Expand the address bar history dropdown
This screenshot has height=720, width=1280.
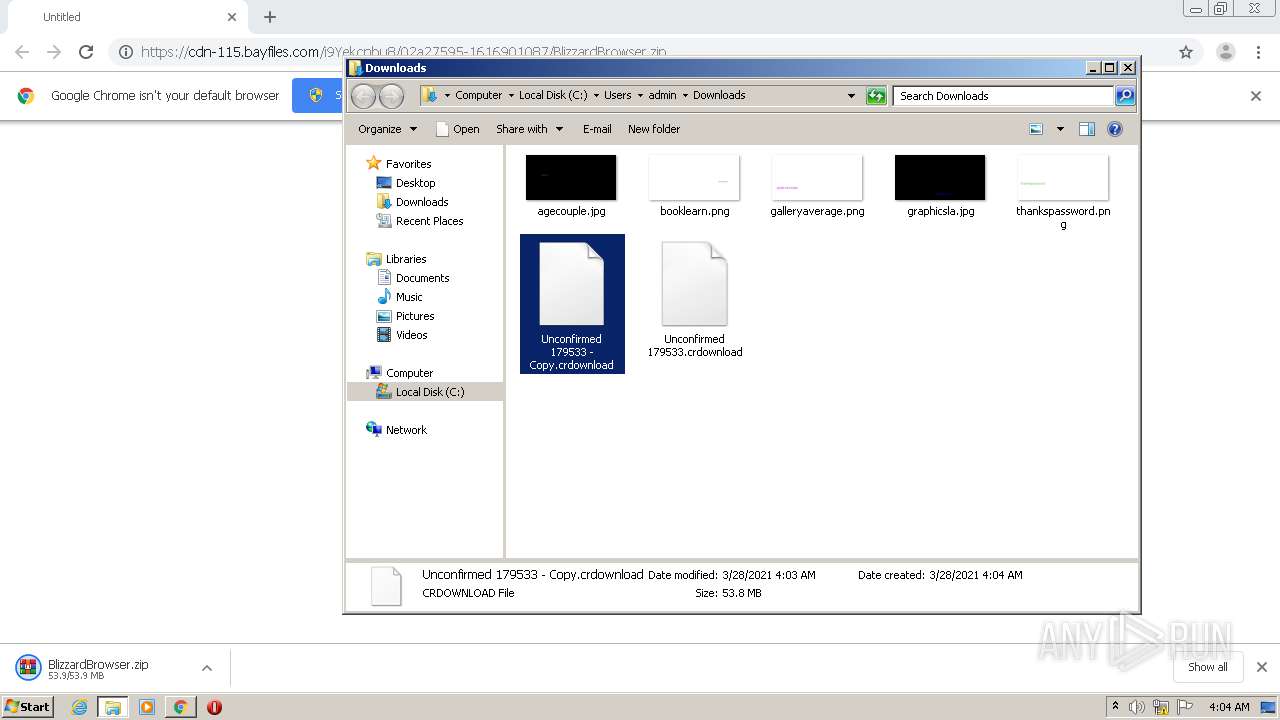tap(851, 96)
